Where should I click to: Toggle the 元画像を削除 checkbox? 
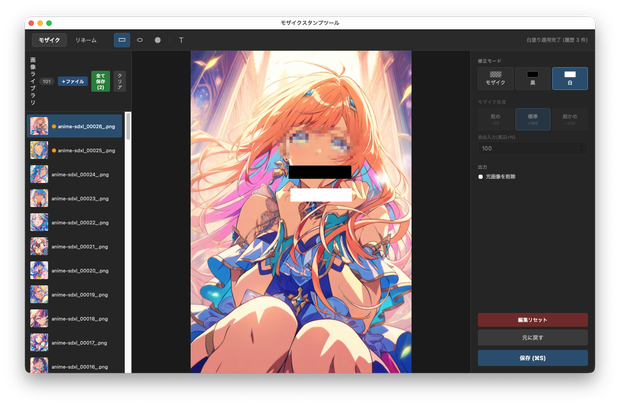[x=480, y=177]
